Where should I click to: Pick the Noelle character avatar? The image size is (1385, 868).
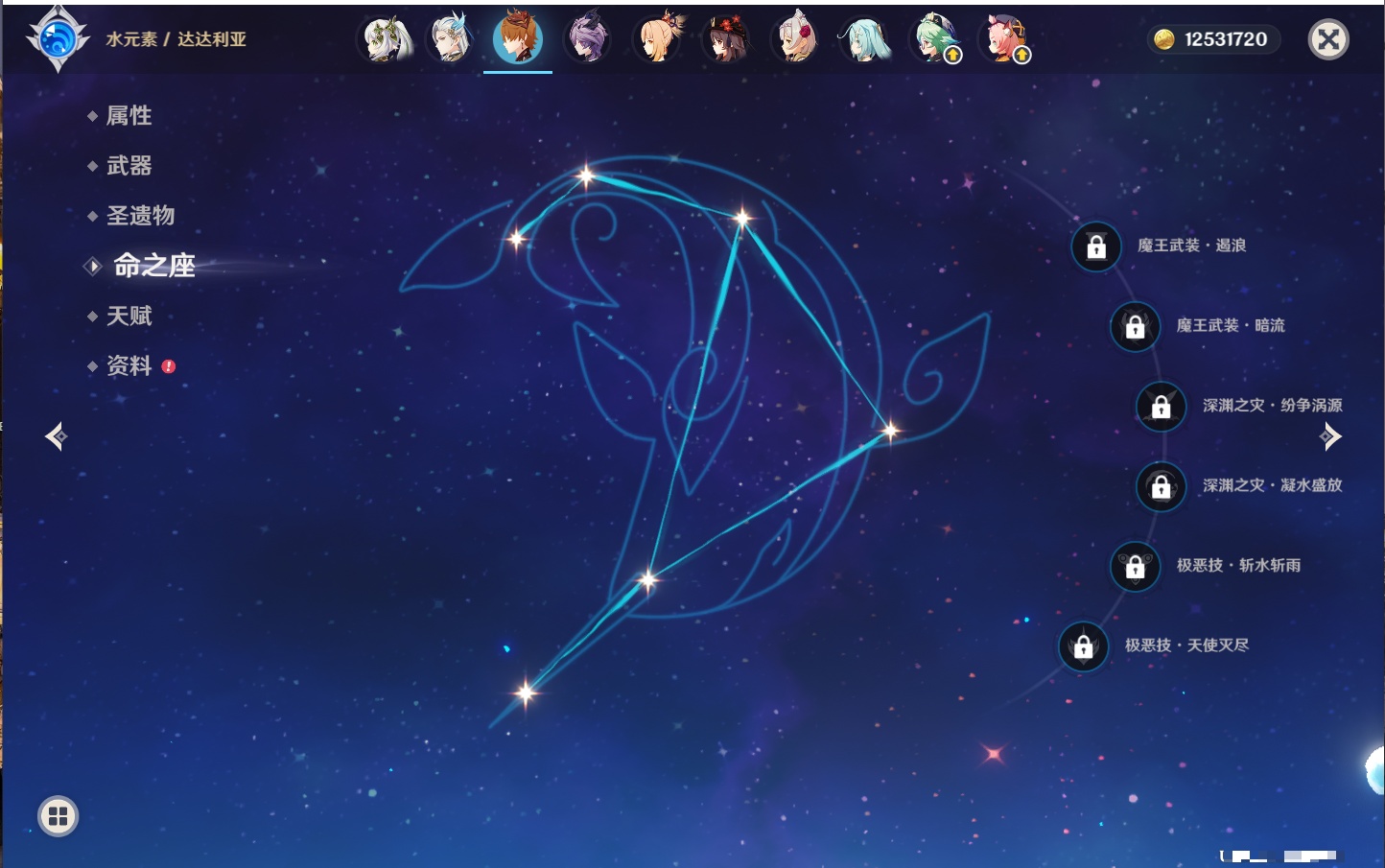click(x=796, y=39)
